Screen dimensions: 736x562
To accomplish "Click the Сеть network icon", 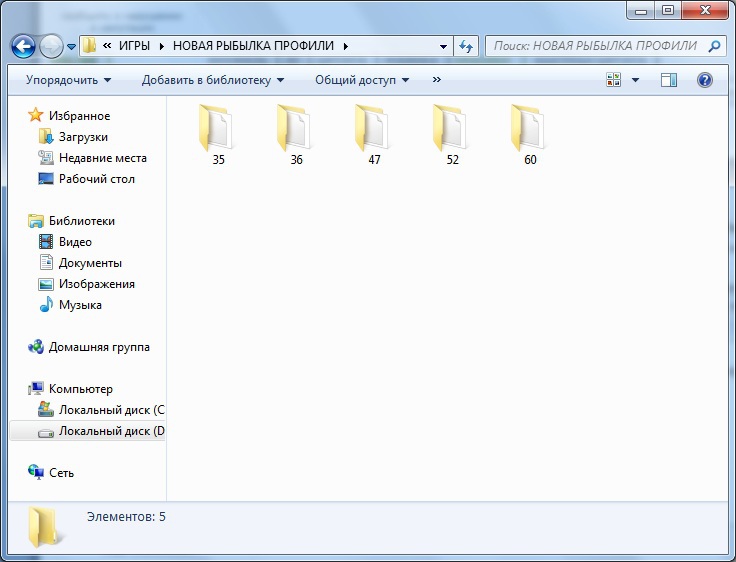I will (x=36, y=472).
